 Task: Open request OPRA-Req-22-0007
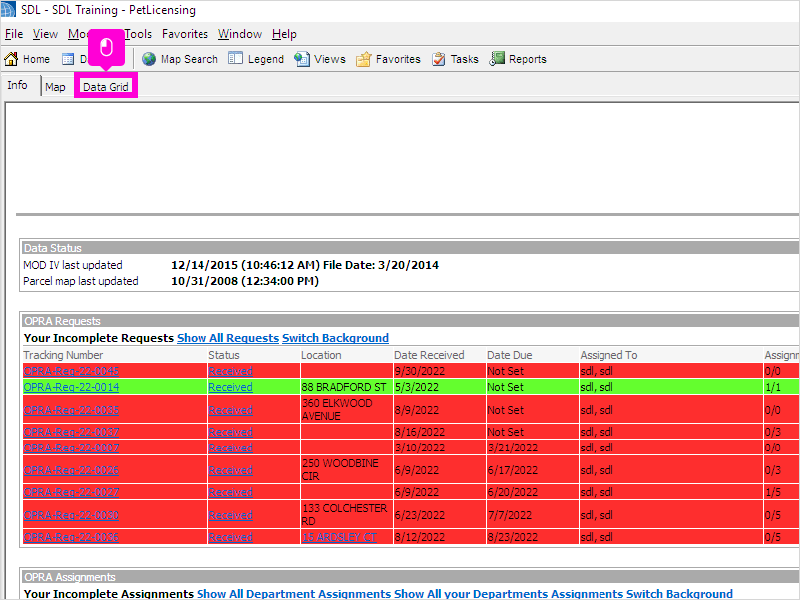coord(71,448)
